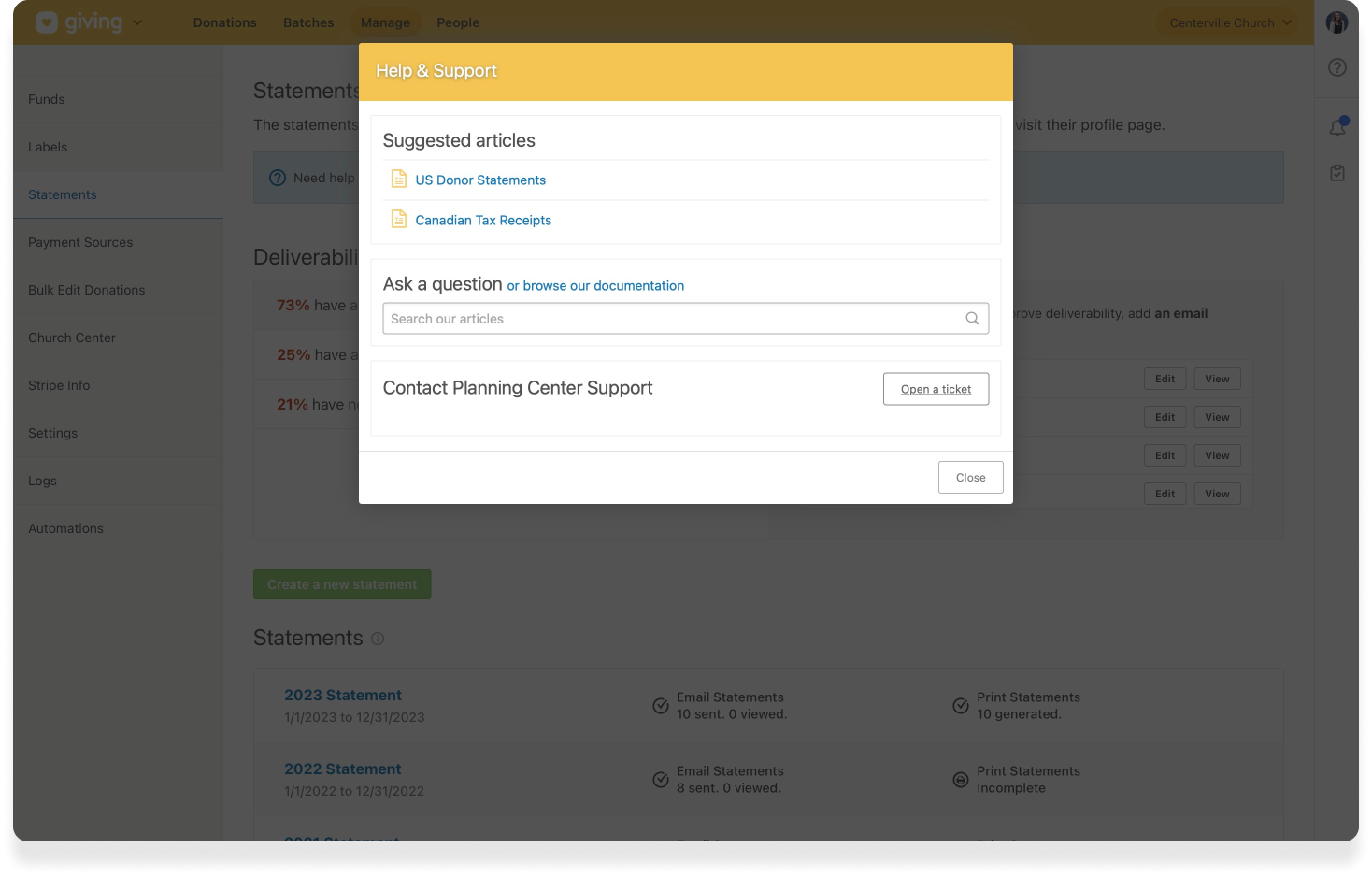
Task: Focus the Search our articles field
Action: click(673, 319)
